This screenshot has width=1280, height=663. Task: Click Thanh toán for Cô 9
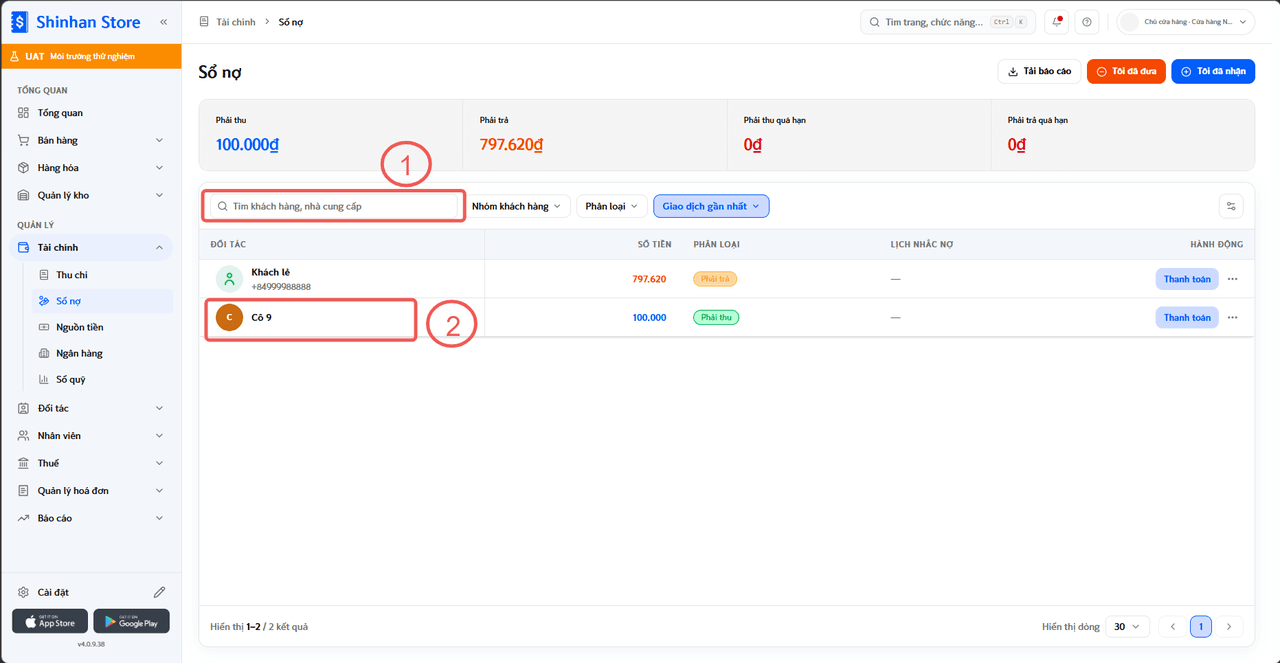(1187, 317)
